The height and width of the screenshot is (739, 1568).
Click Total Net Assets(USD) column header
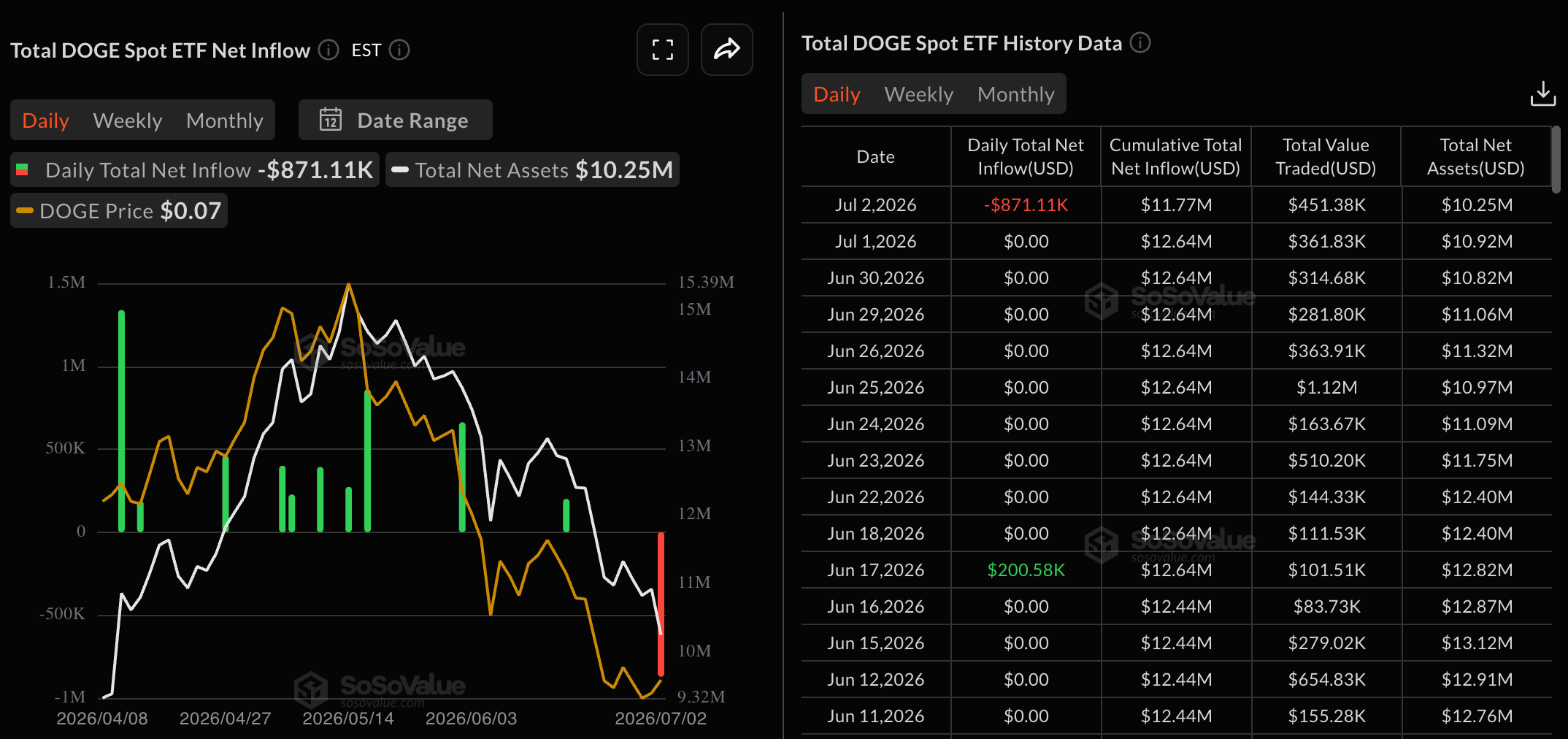[x=1475, y=156]
